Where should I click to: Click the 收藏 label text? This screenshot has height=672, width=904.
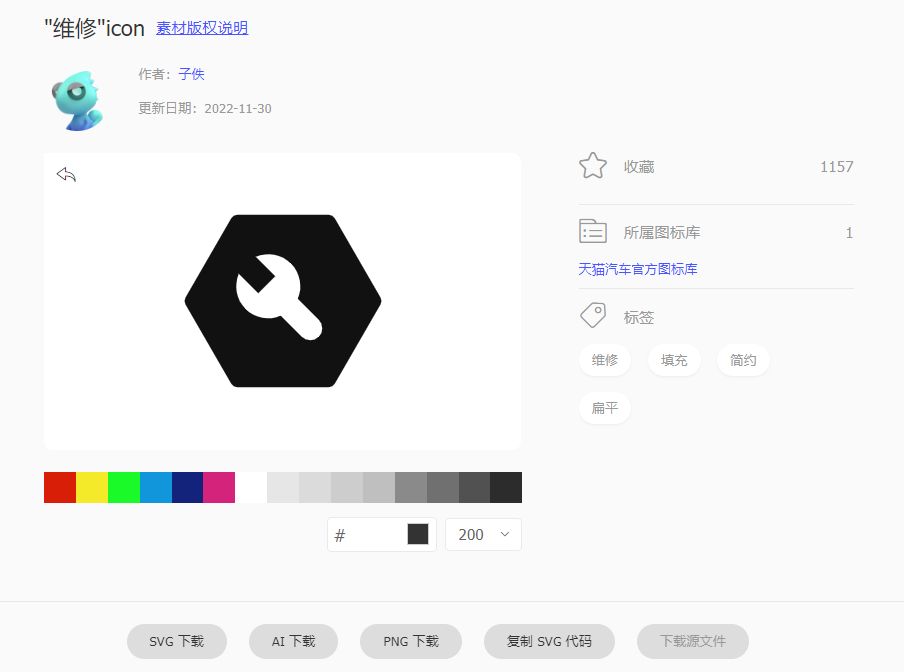tap(639, 167)
